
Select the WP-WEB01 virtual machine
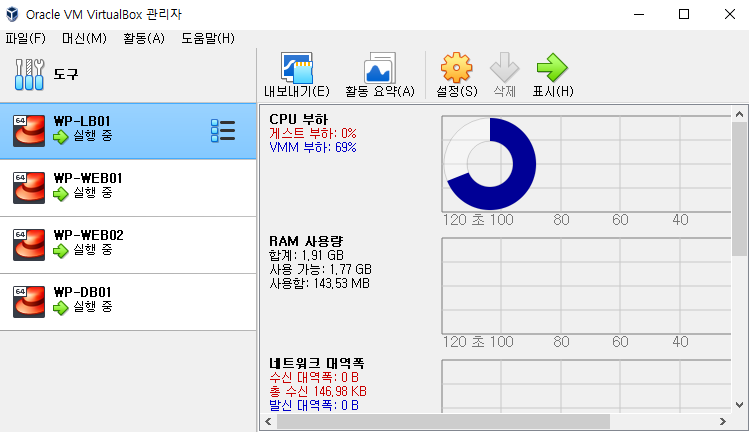click(128, 188)
